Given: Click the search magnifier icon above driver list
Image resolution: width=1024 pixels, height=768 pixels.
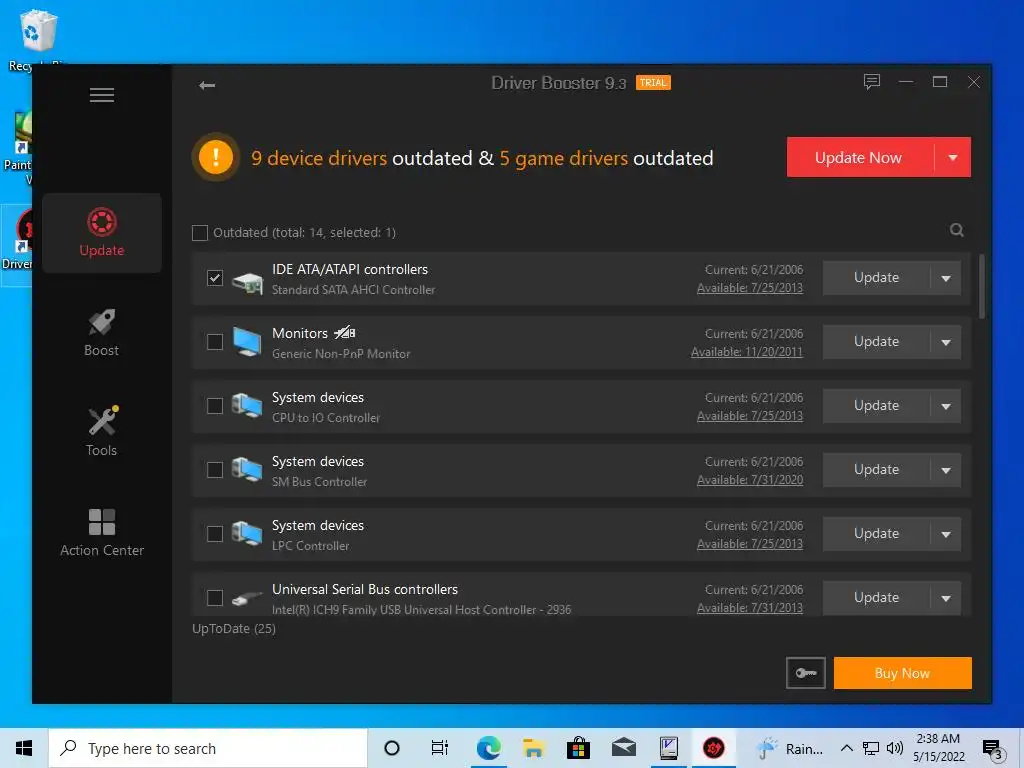Looking at the screenshot, I should [x=957, y=230].
